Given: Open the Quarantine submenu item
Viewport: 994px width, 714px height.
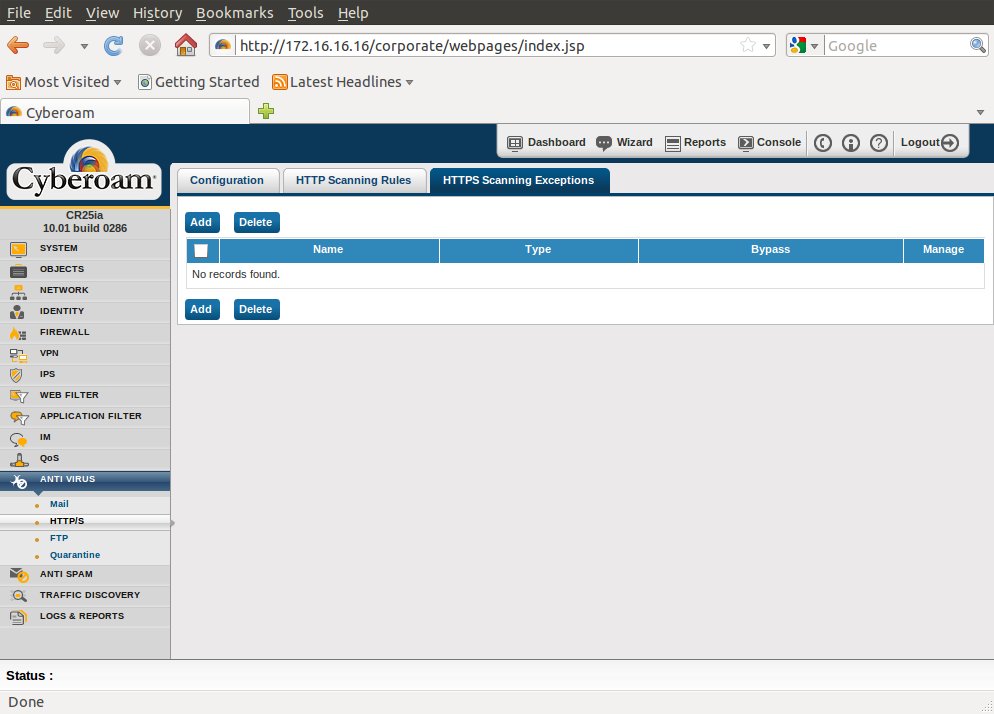Looking at the screenshot, I should point(75,555).
